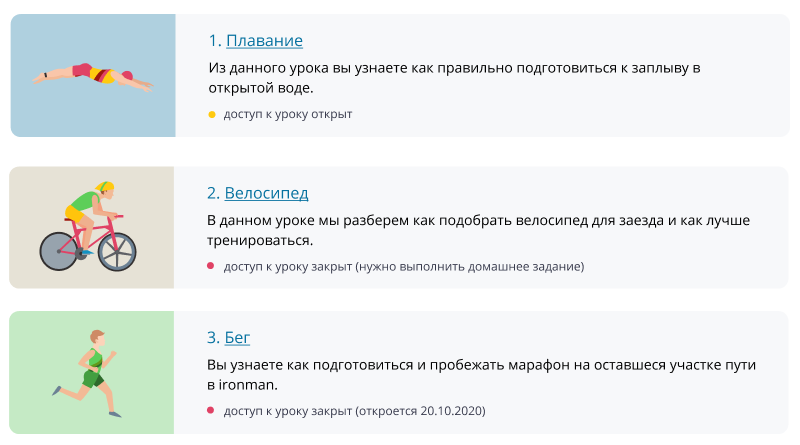The width and height of the screenshot is (800, 445).
Task: Click the swimming lesson description text
Action: (454, 78)
